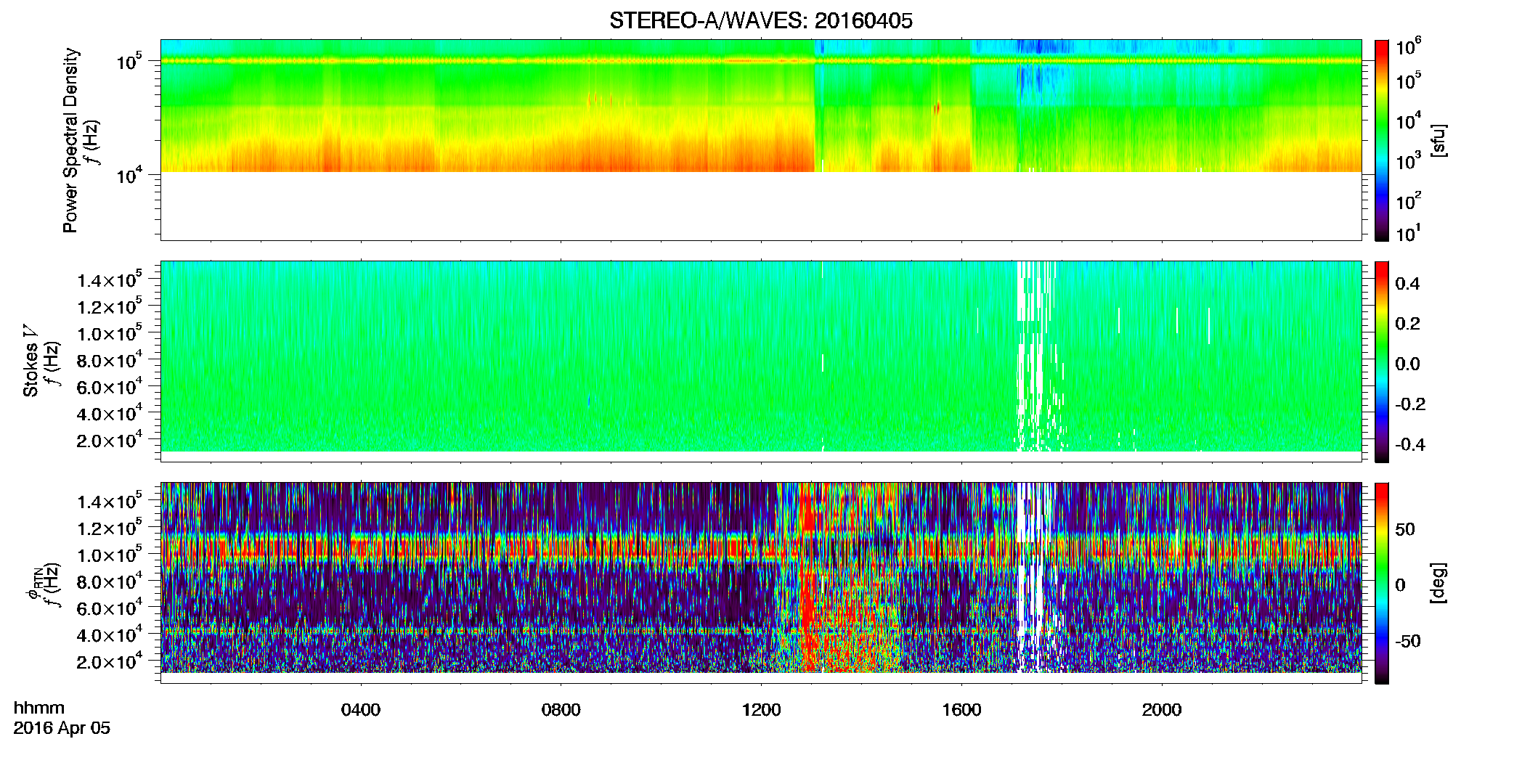Click the 0 tick on degrees colorbar
Image resolution: width=1522 pixels, height=784 pixels.
[x=1400, y=585]
